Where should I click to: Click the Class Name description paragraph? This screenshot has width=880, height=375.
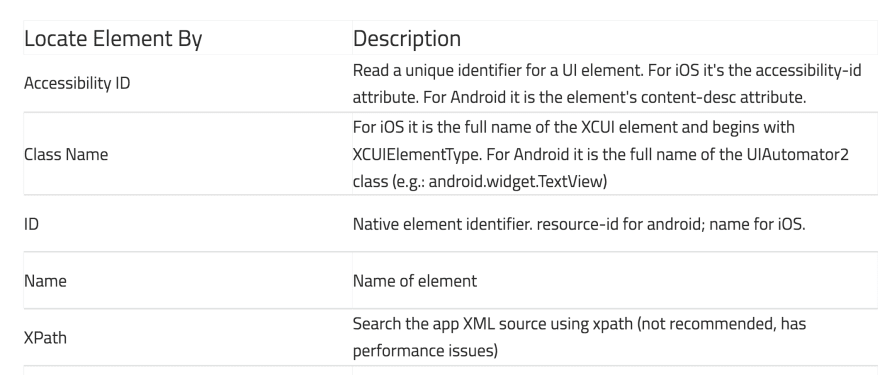click(601, 154)
